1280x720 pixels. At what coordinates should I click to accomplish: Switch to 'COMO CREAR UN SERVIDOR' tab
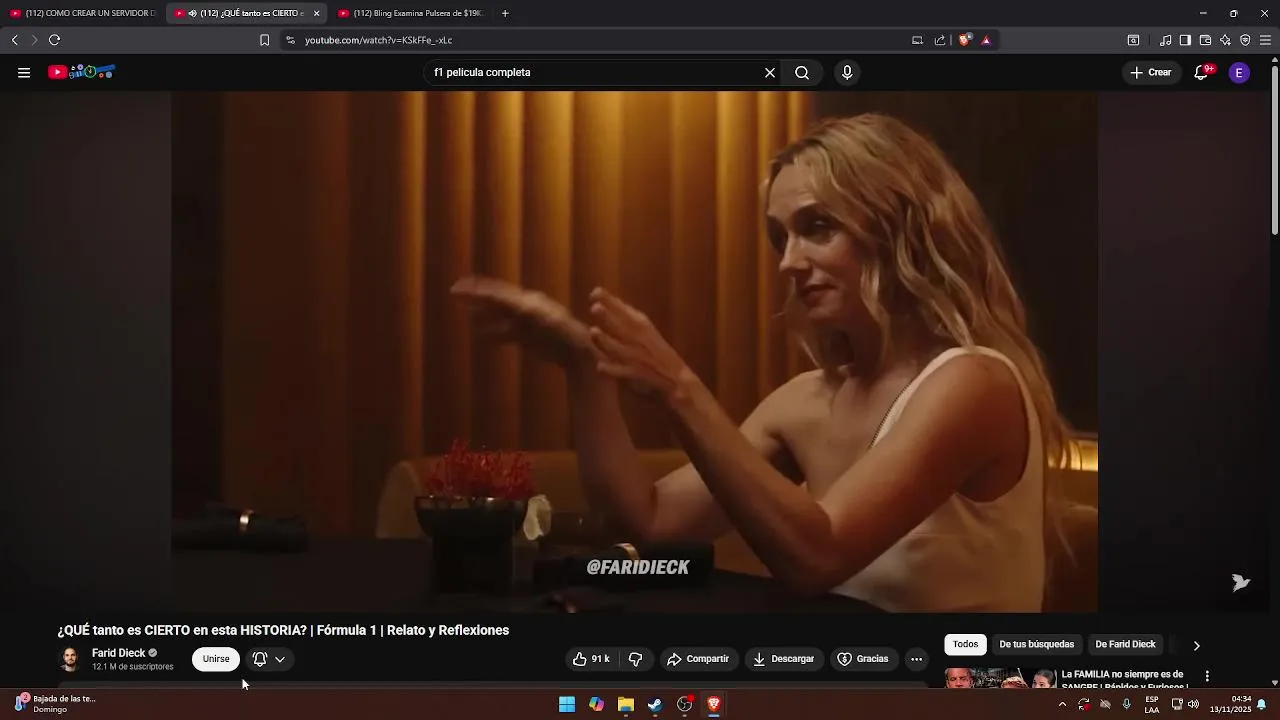(x=83, y=13)
